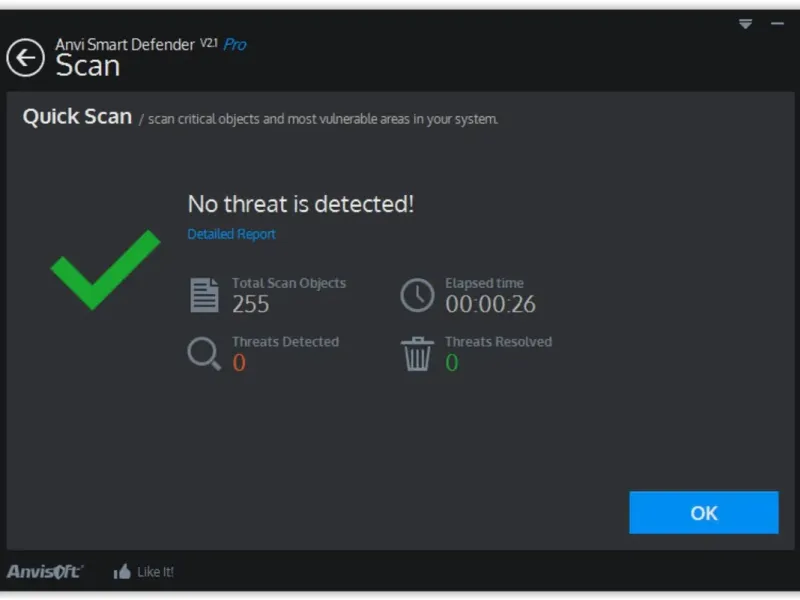Click the elapsed time value 00:00:26

pos(490,304)
